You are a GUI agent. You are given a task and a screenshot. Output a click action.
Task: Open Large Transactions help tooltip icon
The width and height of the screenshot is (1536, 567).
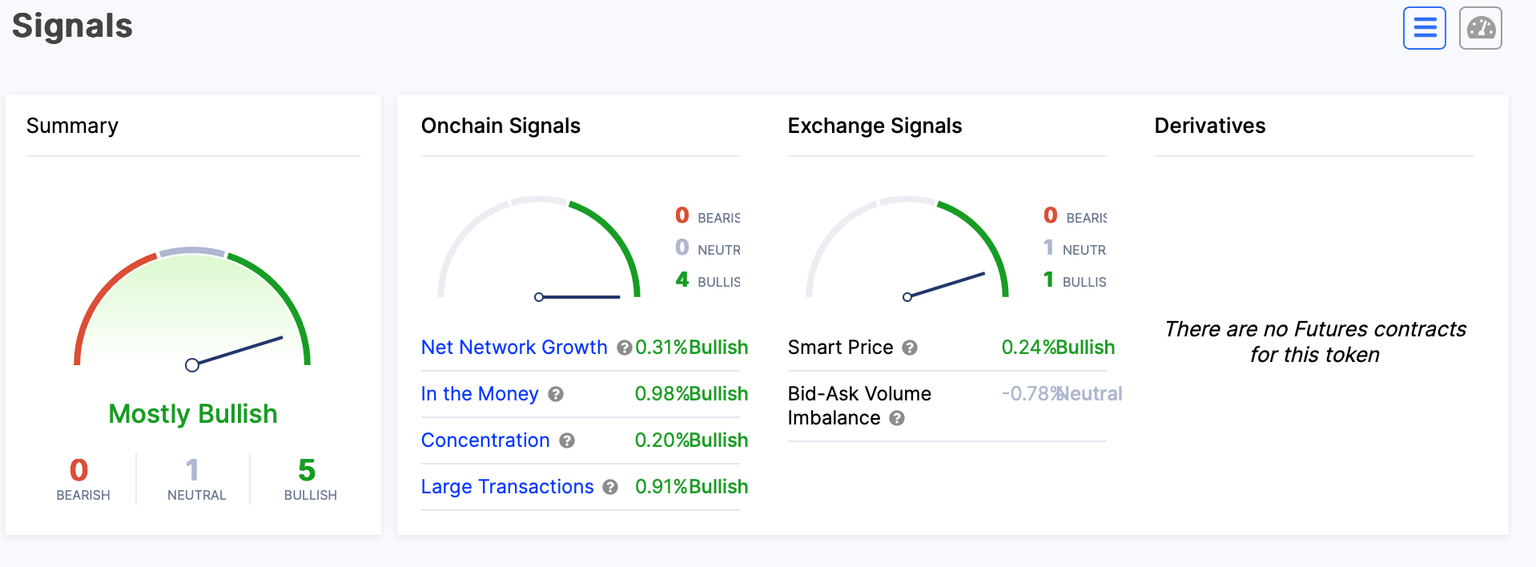click(610, 488)
